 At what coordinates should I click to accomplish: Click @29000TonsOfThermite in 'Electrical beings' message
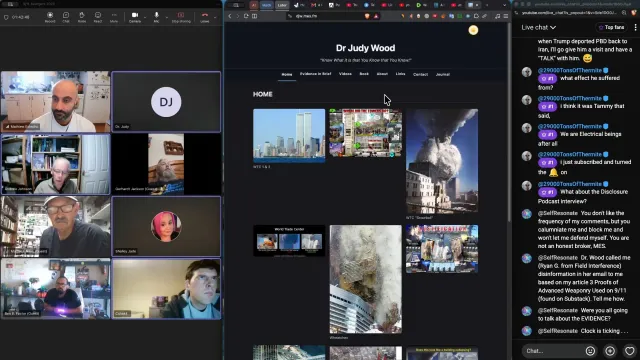point(570,127)
